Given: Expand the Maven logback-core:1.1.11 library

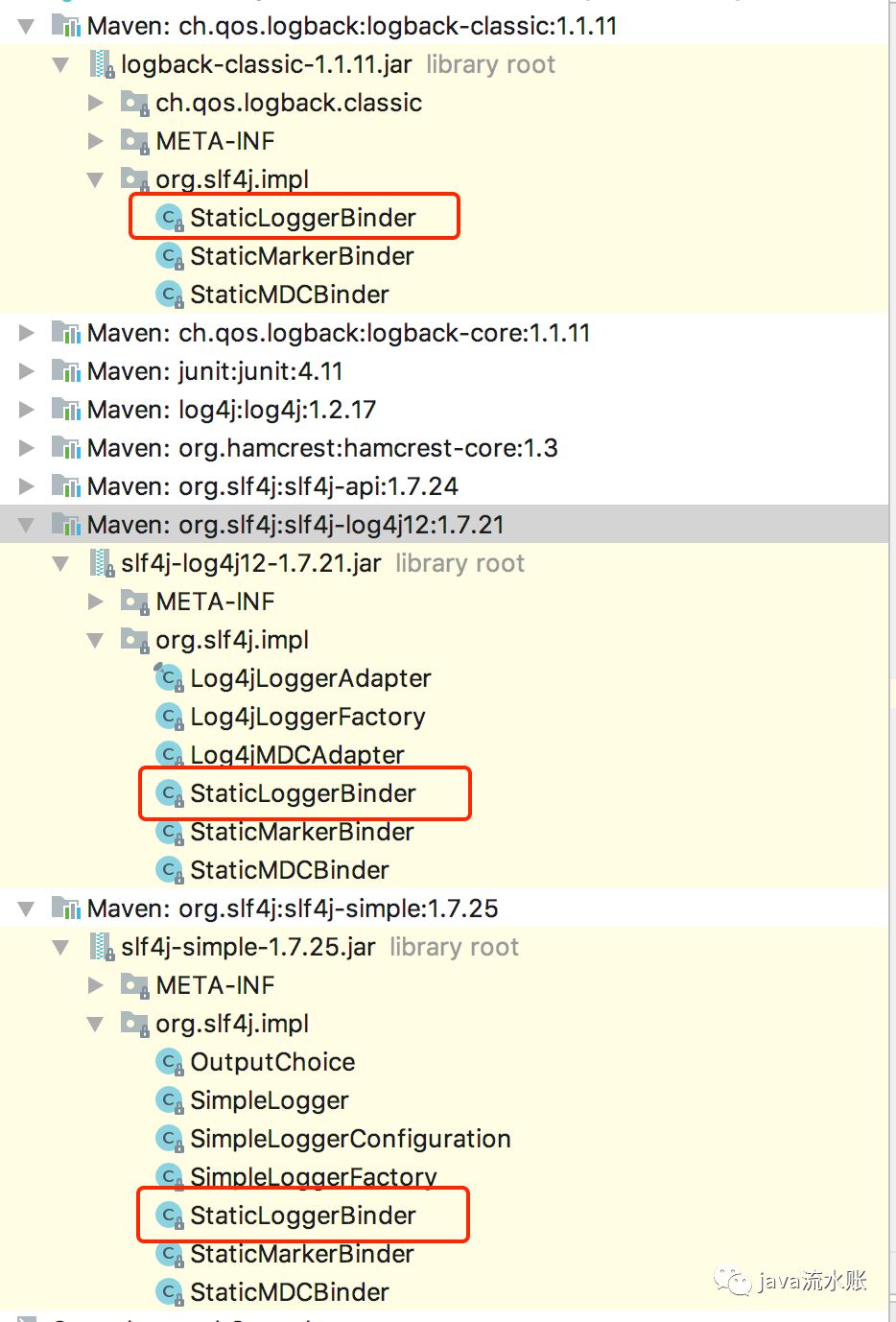Looking at the screenshot, I should pos(27,333).
